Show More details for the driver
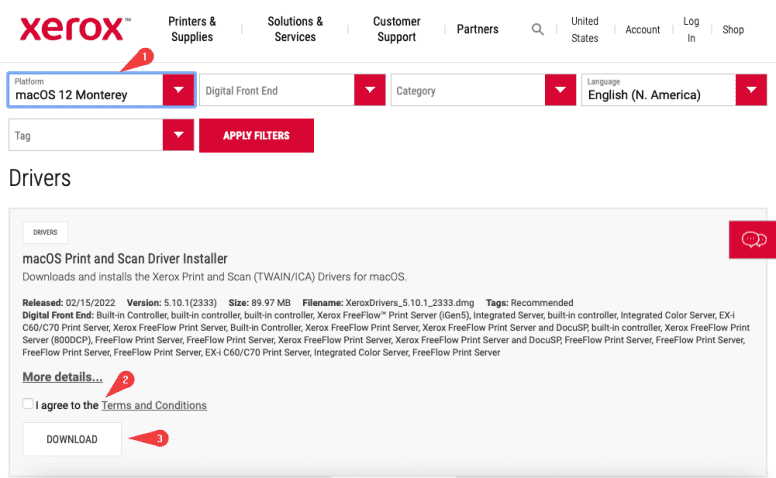Image resolution: width=776 pixels, height=478 pixels. (62, 377)
